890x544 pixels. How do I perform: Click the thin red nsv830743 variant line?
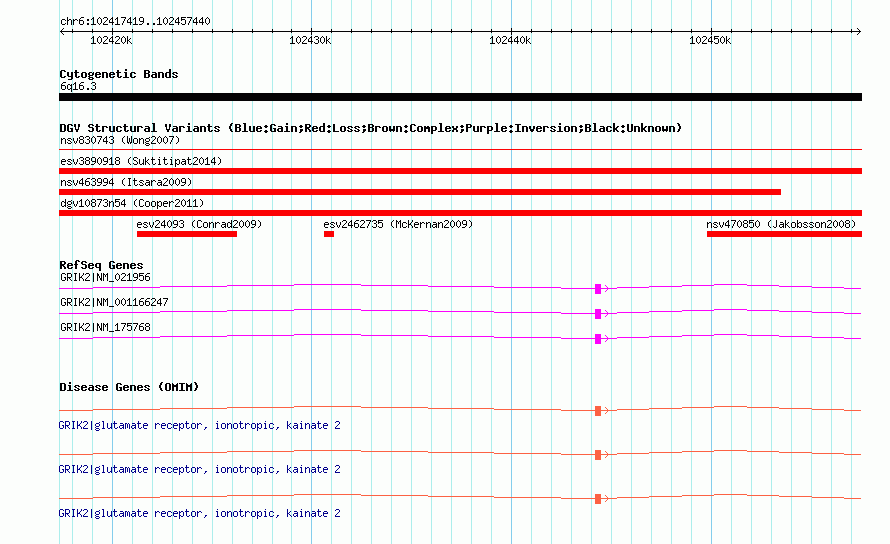460,149
